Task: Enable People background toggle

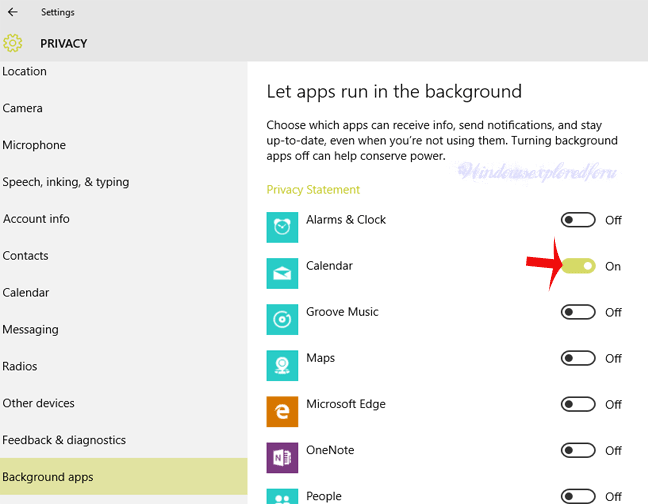Action: click(578, 496)
